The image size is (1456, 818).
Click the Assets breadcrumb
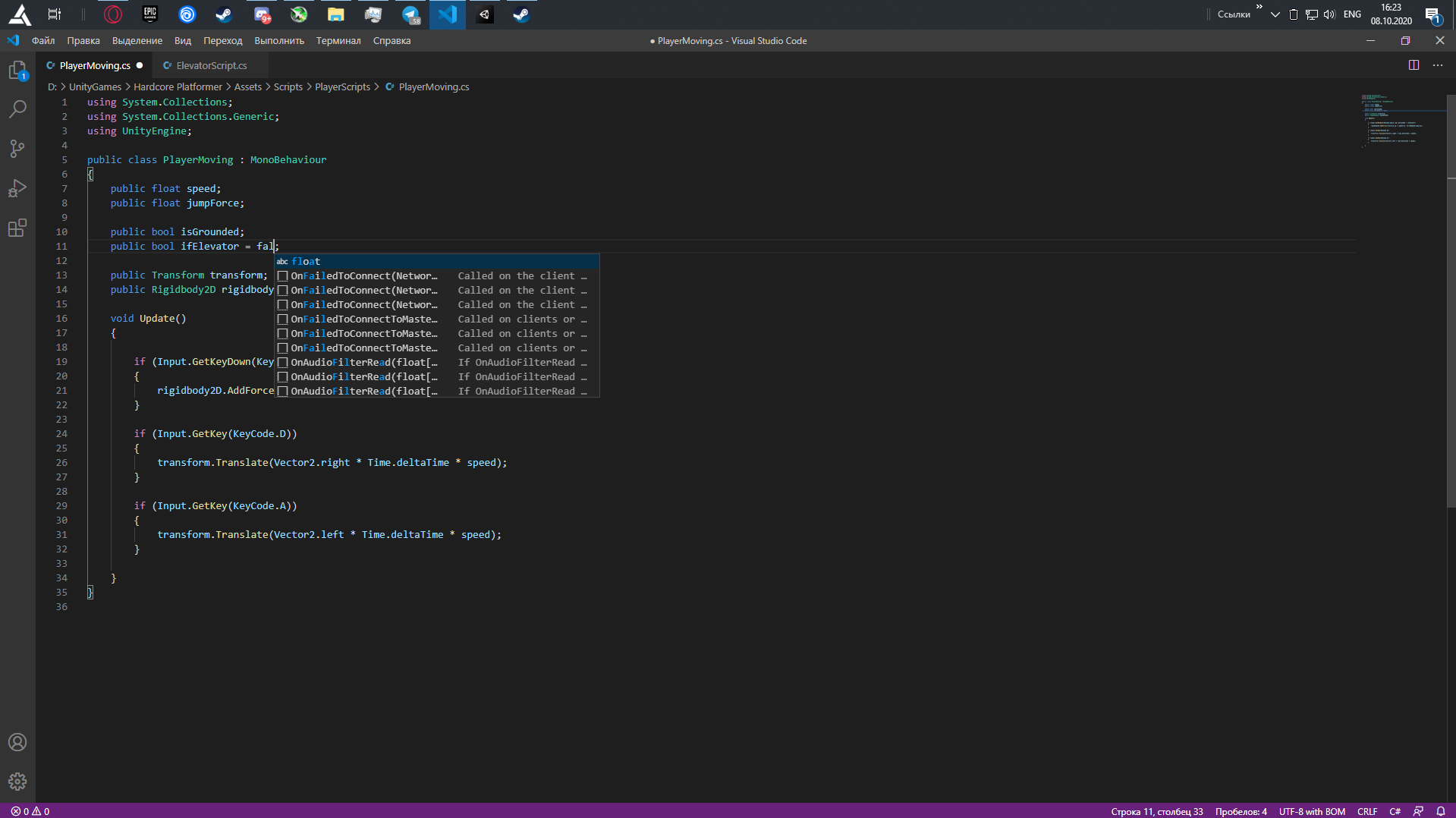[x=247, y=87]
